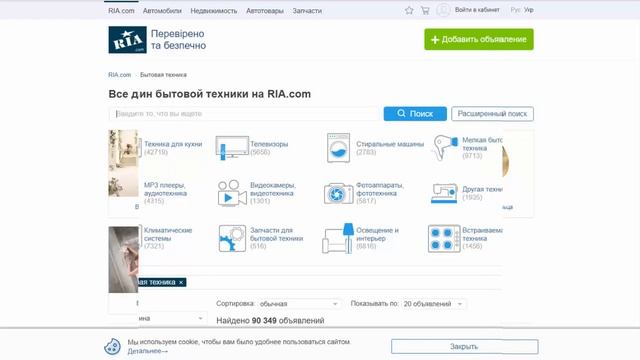The height and width of the screenshot is (360, 640).
Task: Click the lower left ad thumbnail image
Action: point(123,260)
